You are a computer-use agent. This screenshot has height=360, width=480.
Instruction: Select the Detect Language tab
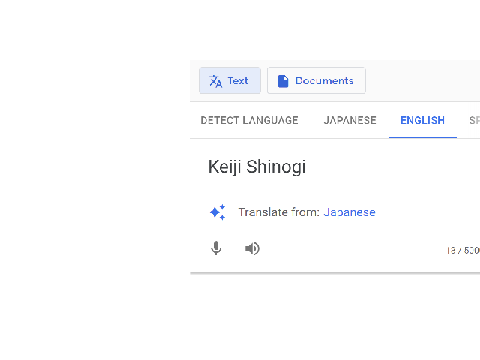point(249,120)
